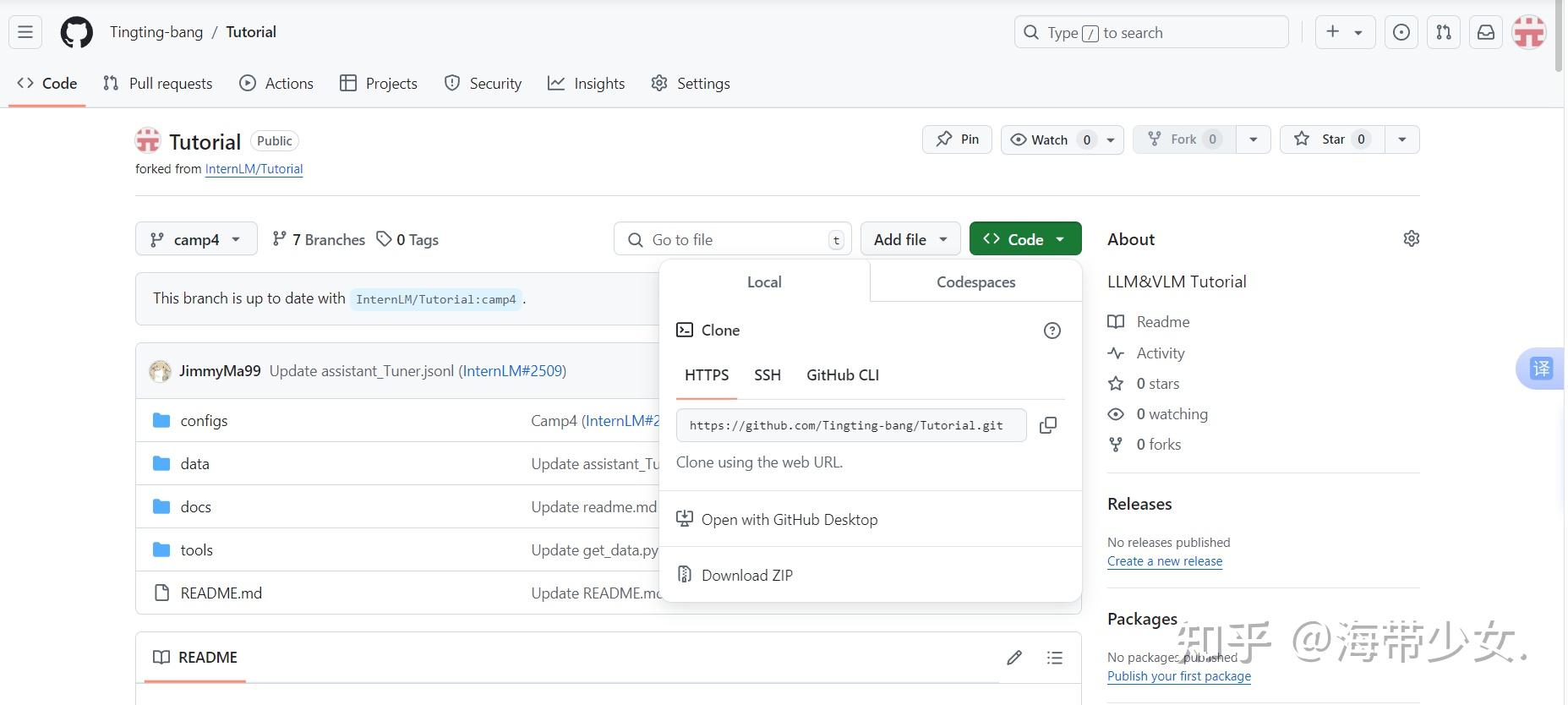Select the SSH clone tab

coord(767,375)
